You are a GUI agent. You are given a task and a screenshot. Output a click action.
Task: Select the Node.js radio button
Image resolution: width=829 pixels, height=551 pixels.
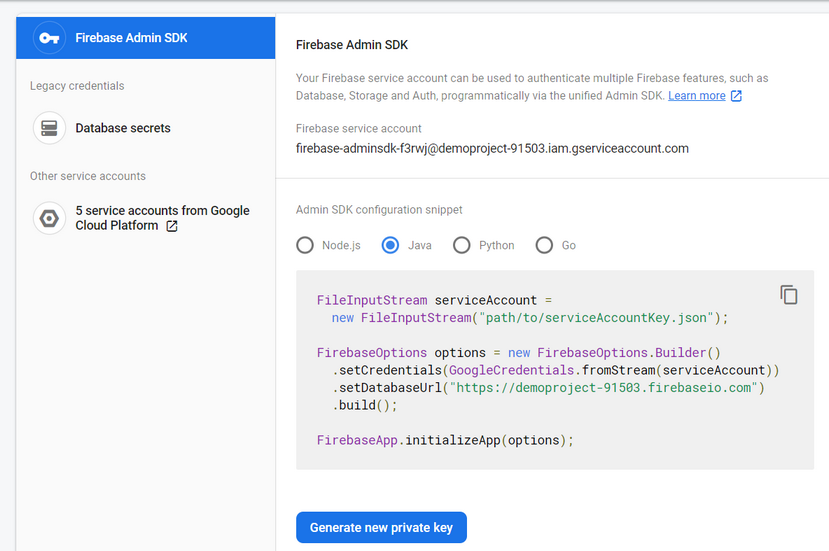coord(305,245)
